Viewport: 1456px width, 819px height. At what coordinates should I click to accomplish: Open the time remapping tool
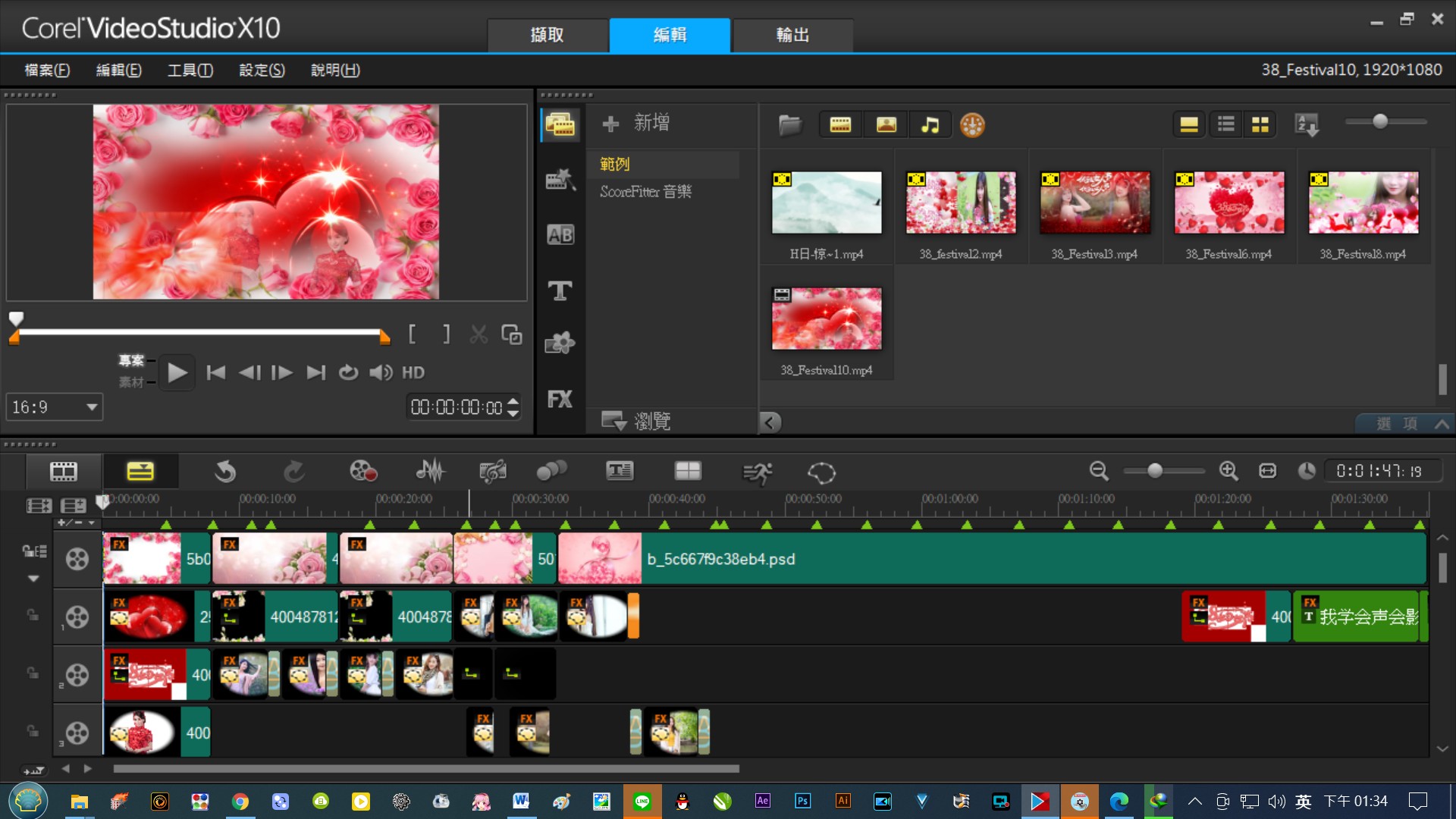pyautogui.click(x=757, y=472)
